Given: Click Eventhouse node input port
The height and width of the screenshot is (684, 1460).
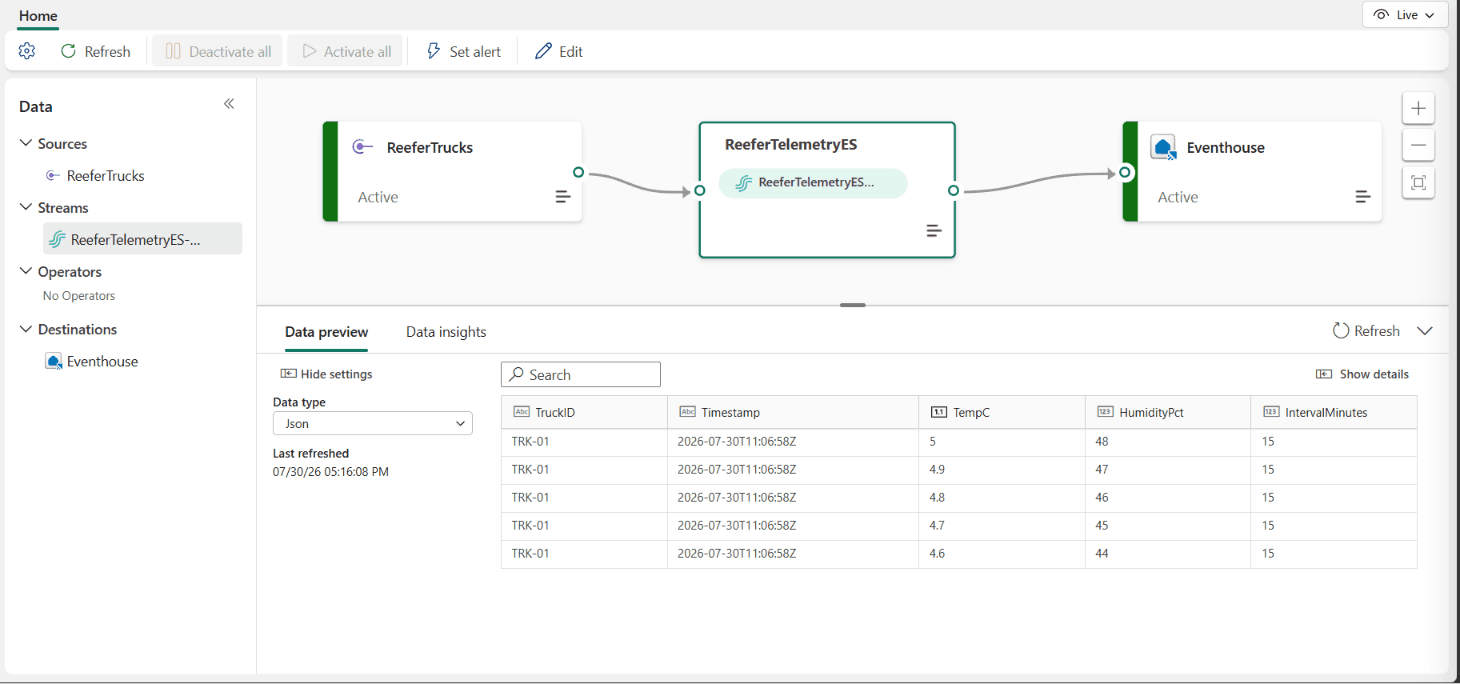Looking at the screenshot, I should (1125, 173).
